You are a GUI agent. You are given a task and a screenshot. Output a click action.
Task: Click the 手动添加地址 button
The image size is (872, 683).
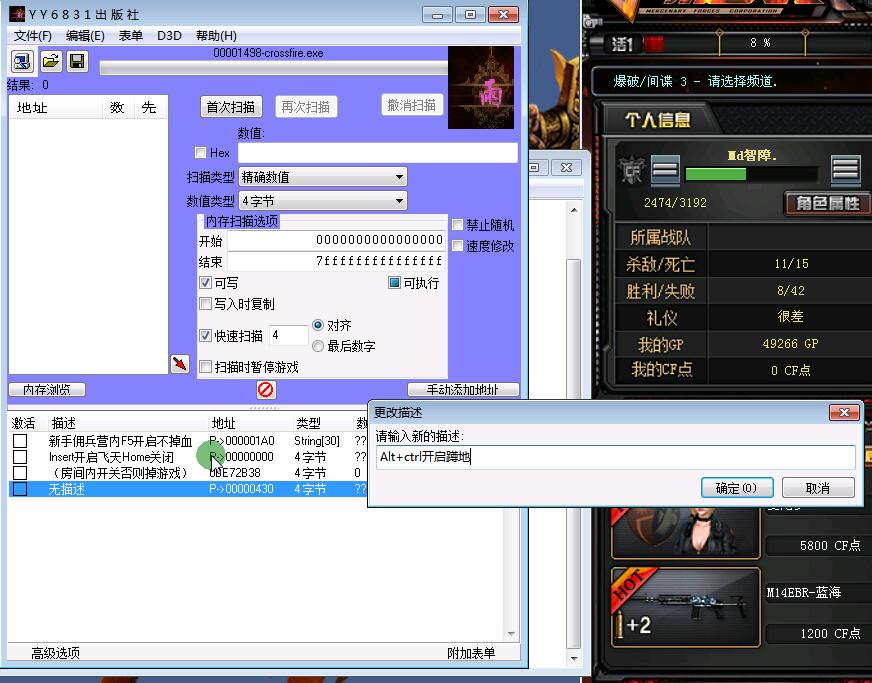pos(463,389)
